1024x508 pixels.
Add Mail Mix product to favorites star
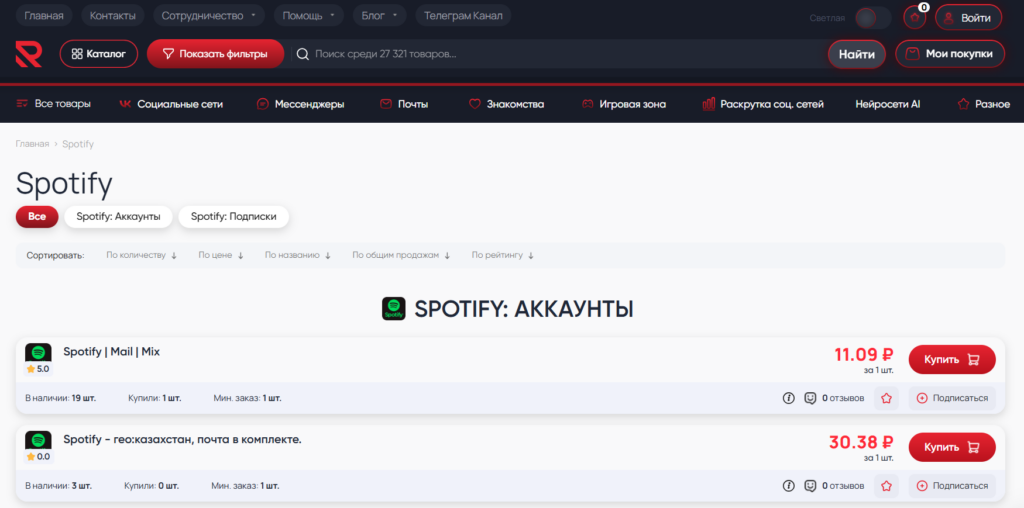886,398
